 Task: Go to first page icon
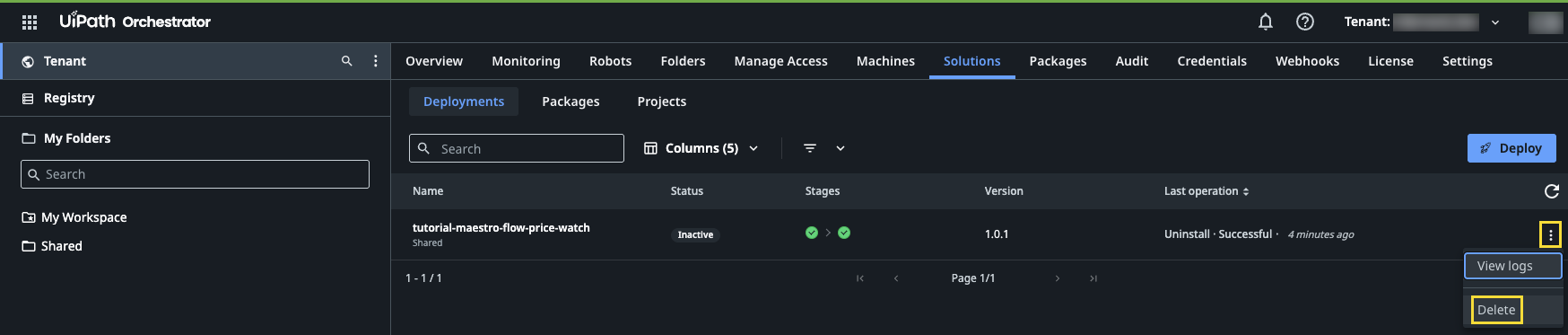point(860,278)
